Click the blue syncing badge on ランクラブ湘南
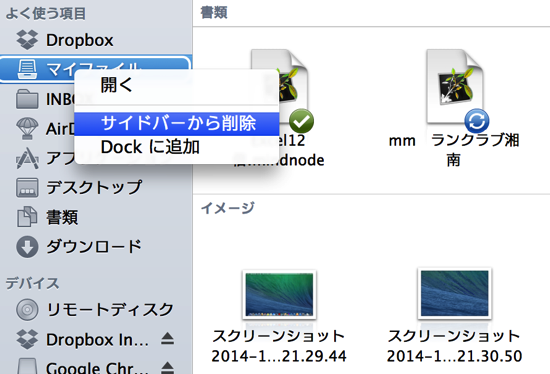The height and width of the screenshot is (374, 550). click(477, 121)
